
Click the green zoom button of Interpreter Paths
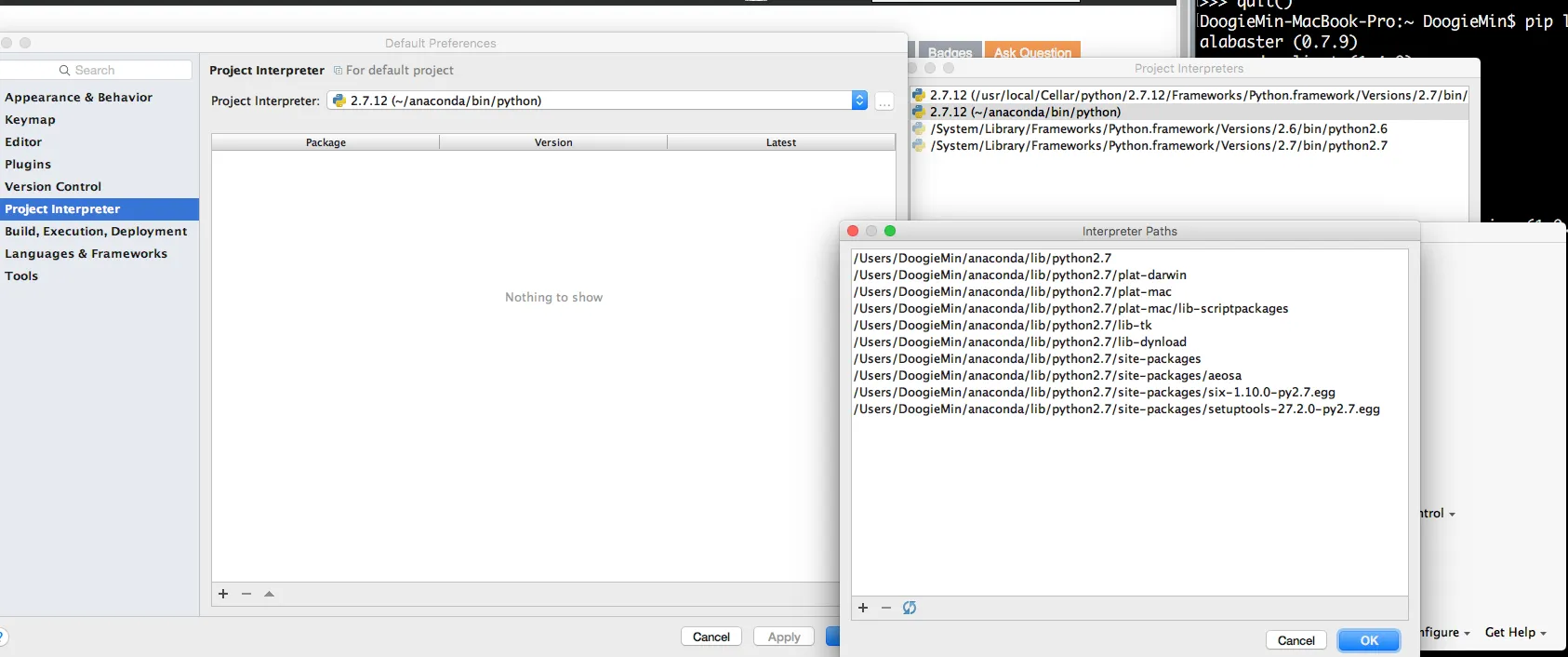(x=890, y=231)
